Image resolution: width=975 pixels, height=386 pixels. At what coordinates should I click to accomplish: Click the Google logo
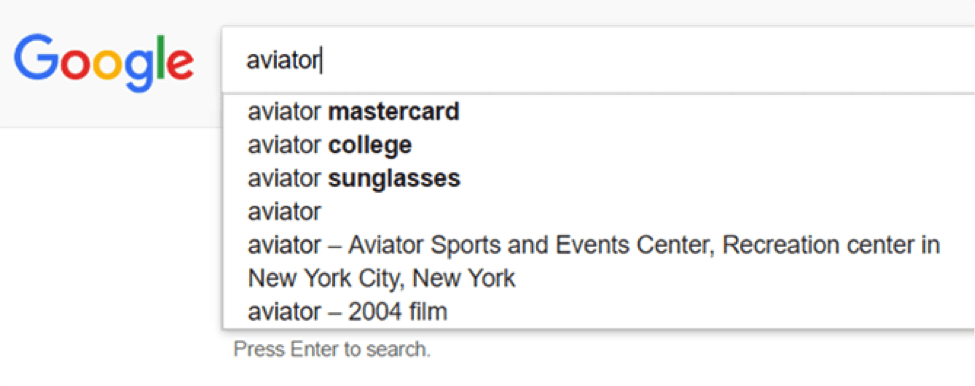point(104,62)
